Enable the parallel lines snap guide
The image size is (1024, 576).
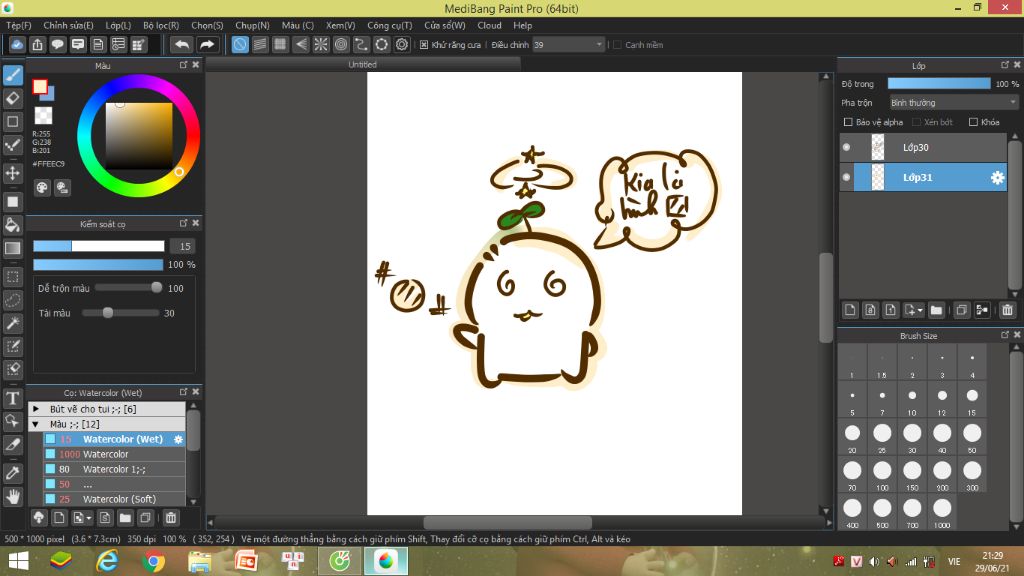point(260,44)
